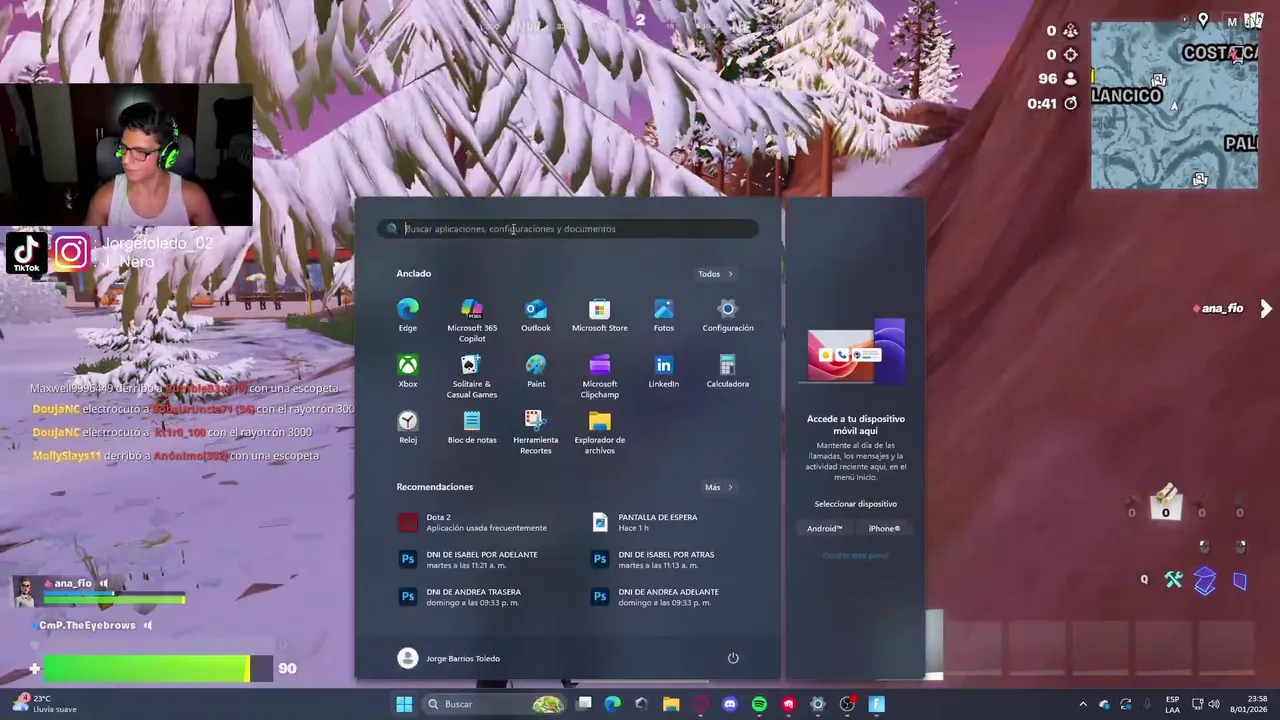The height and width of the screenshot is (720, 1280).
Task: Open Discord from the taskbar
Action: pyautogui.click(x=730, y=704)
